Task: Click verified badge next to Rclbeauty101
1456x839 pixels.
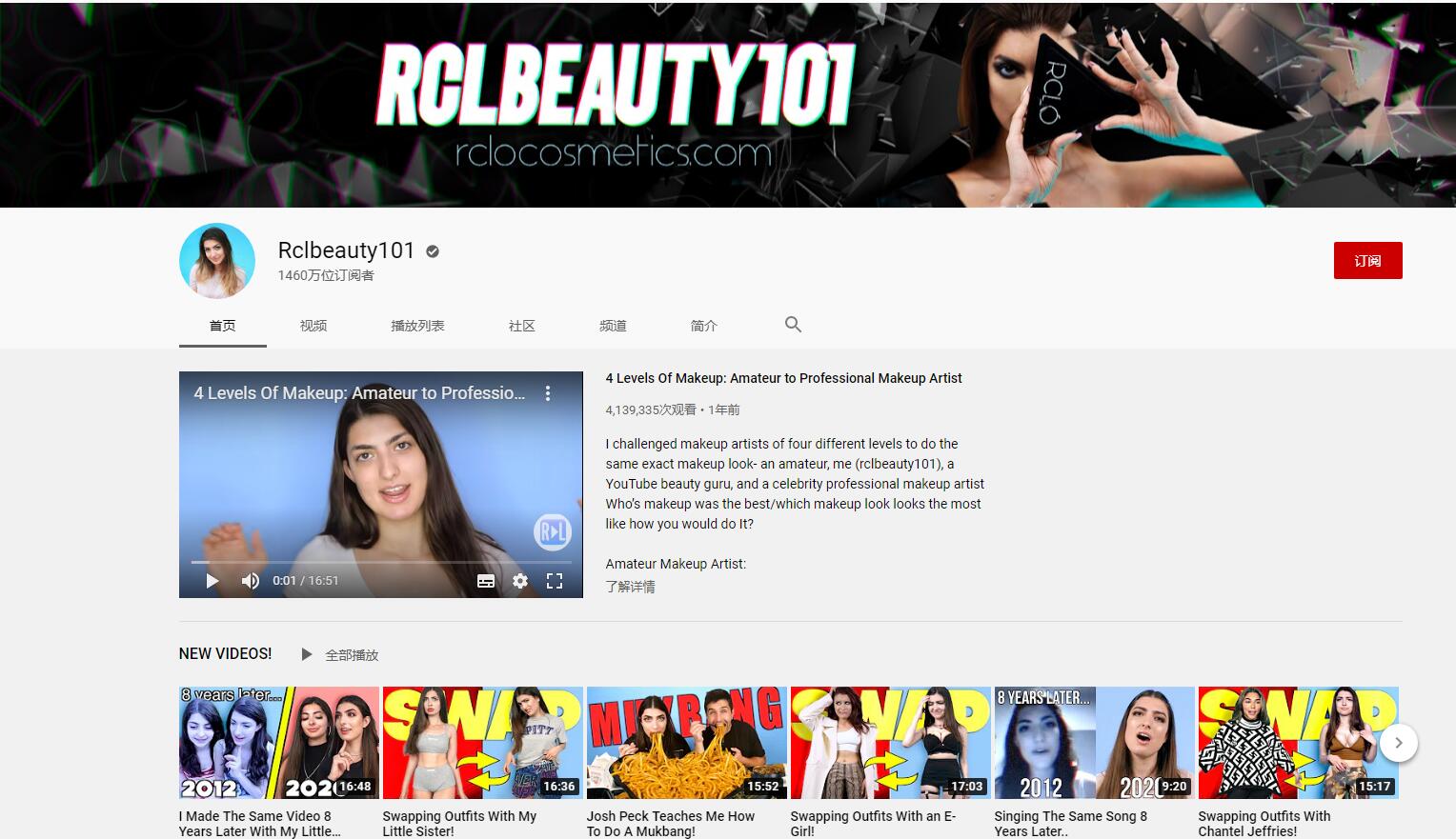Action: coord(433,251)
